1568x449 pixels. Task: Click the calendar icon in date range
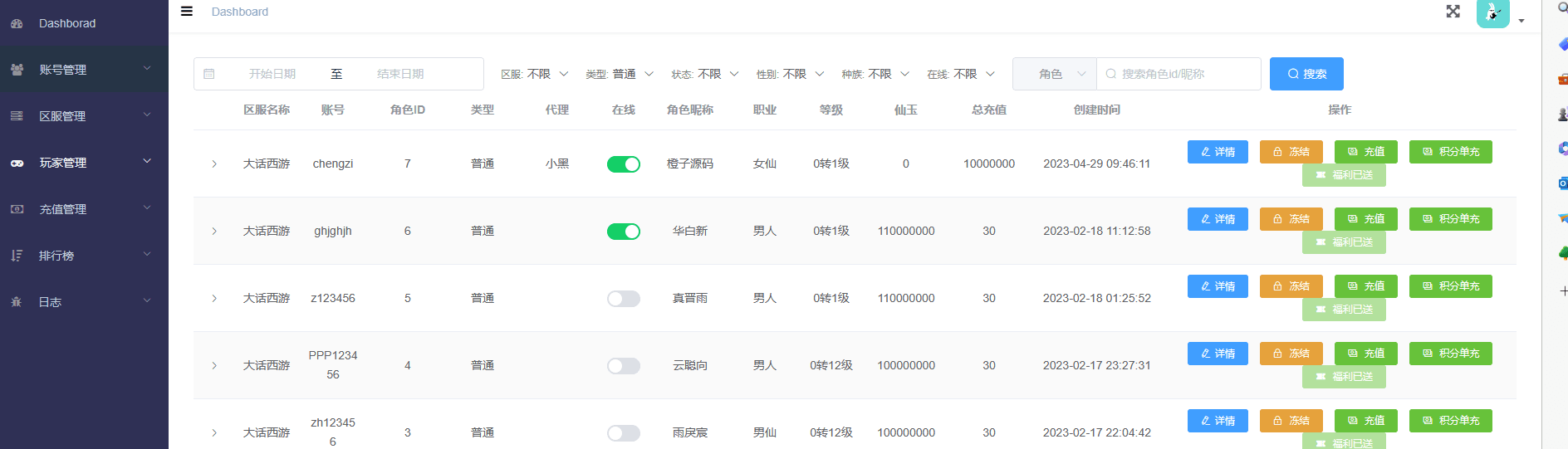point(209,74)
